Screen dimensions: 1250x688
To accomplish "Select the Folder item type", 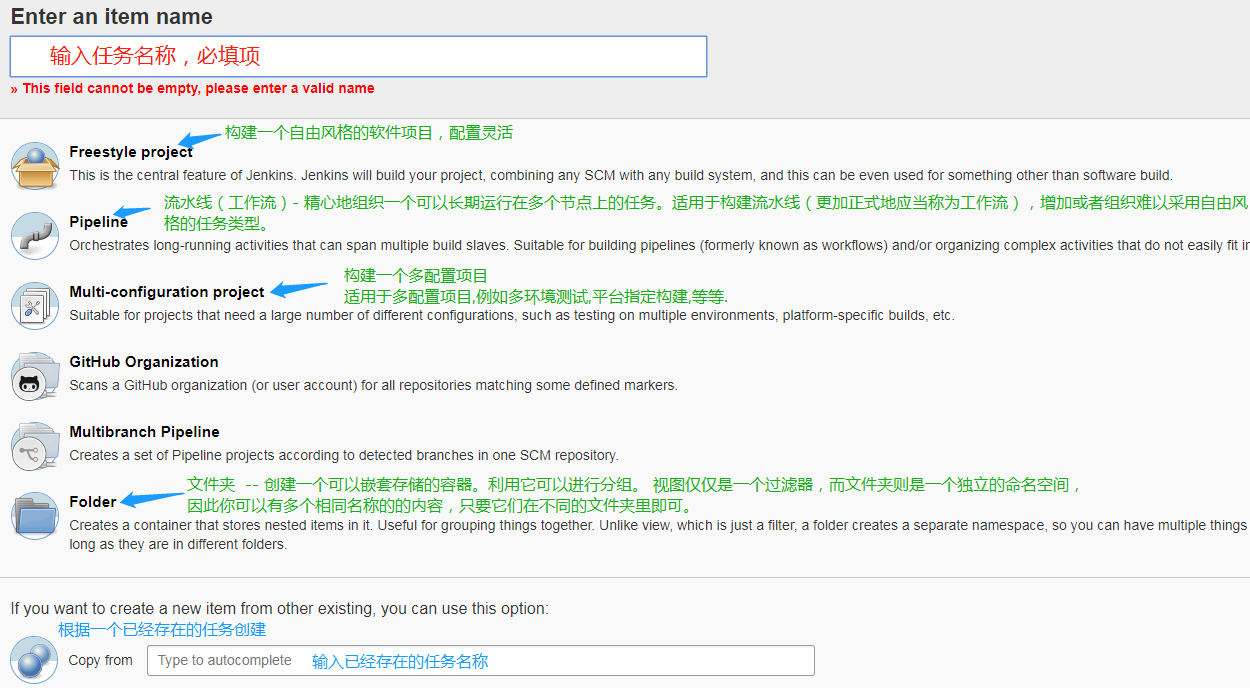I will click(x=93, y=502).
